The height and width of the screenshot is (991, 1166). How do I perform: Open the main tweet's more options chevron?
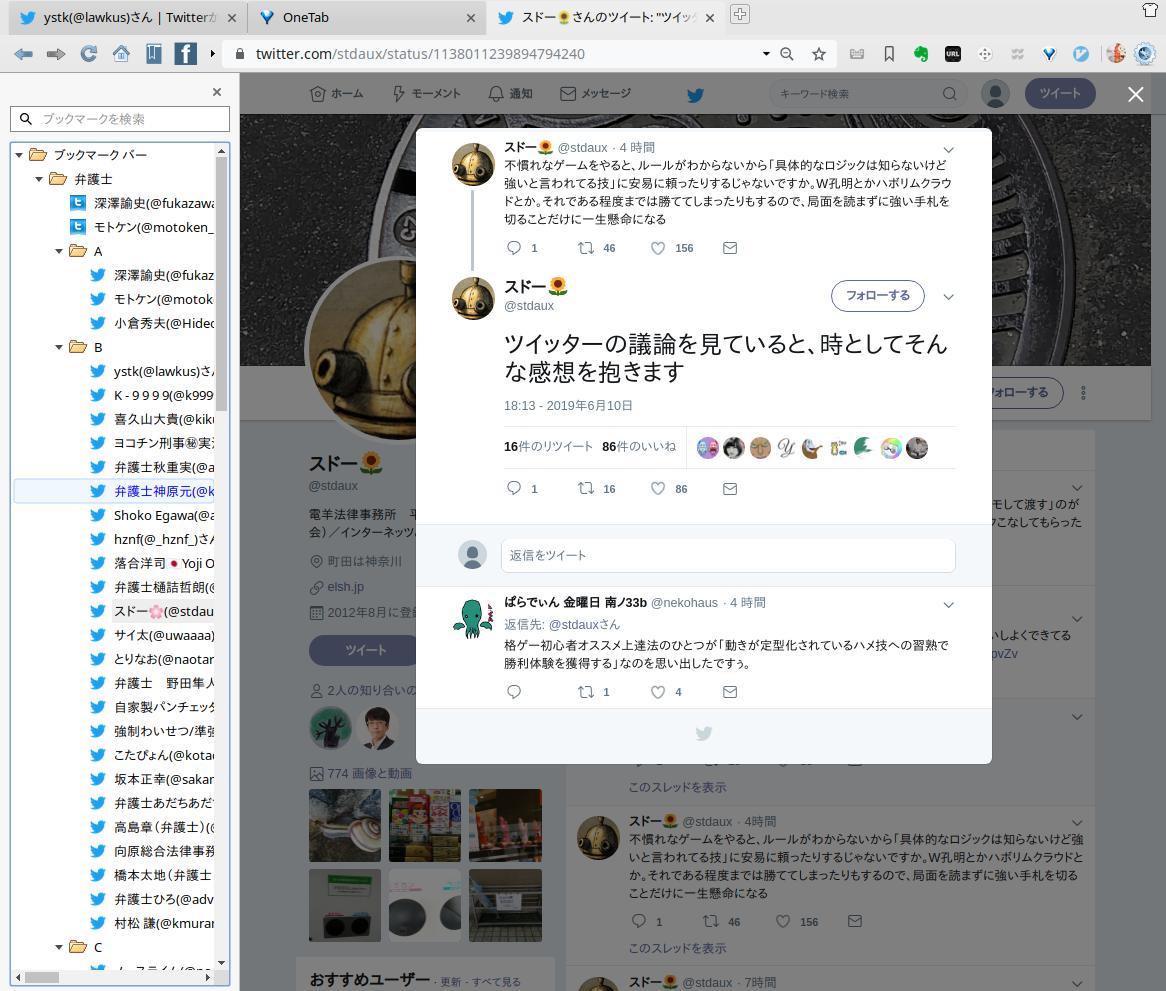(x=948, y=297)
